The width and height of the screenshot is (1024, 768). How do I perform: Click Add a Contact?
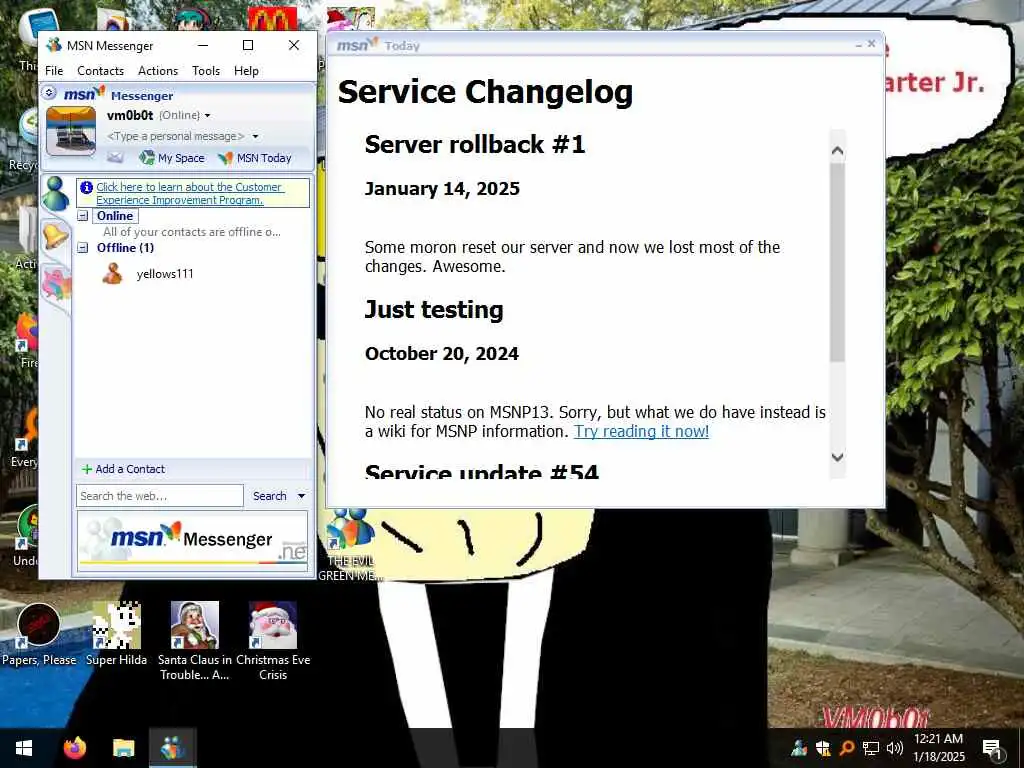pos(123,469)
